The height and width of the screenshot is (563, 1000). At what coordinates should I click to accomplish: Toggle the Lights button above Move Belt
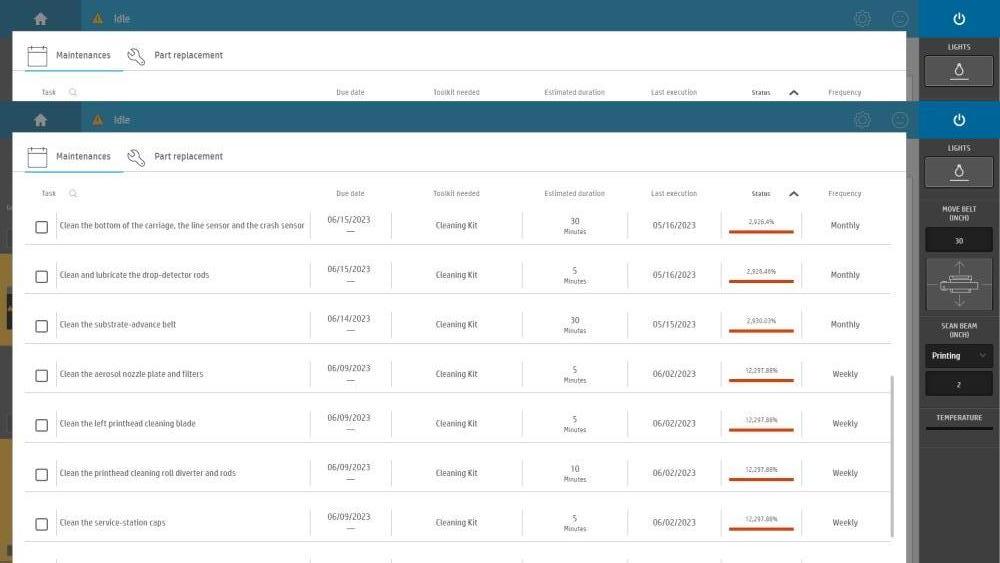tap(958, 172)
